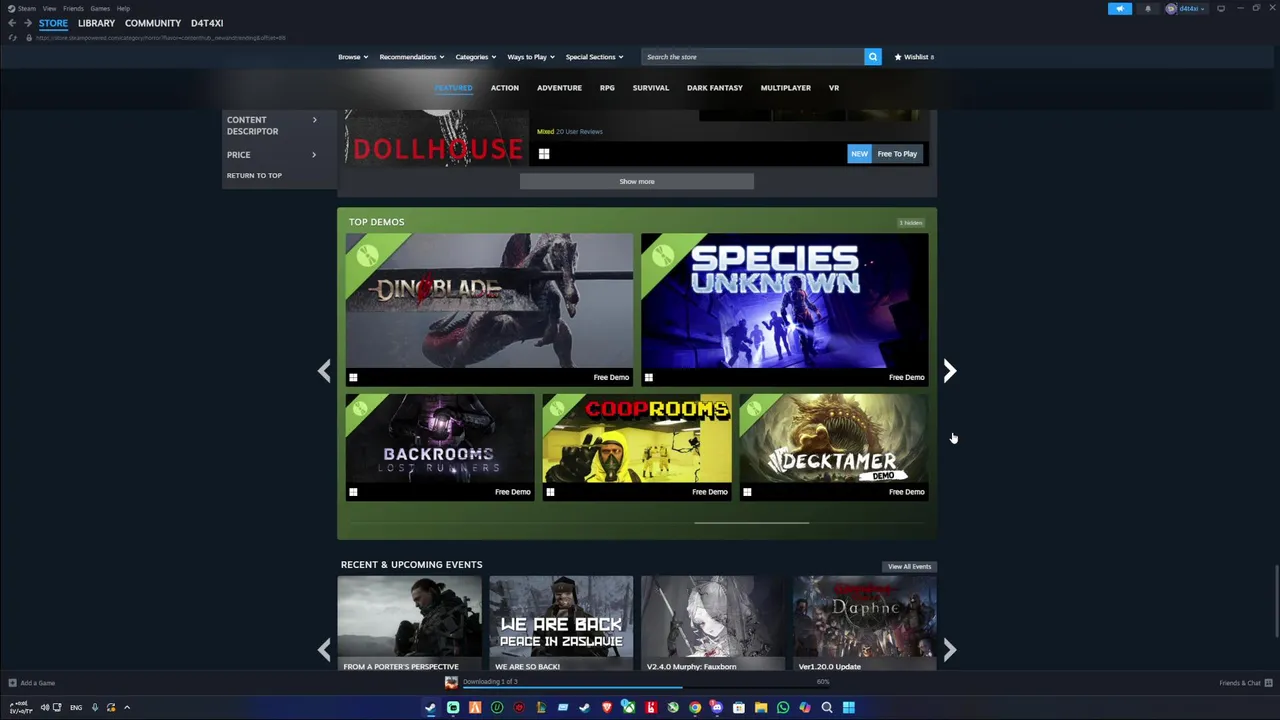Open the Decktamer demo thumbnail

833,439
